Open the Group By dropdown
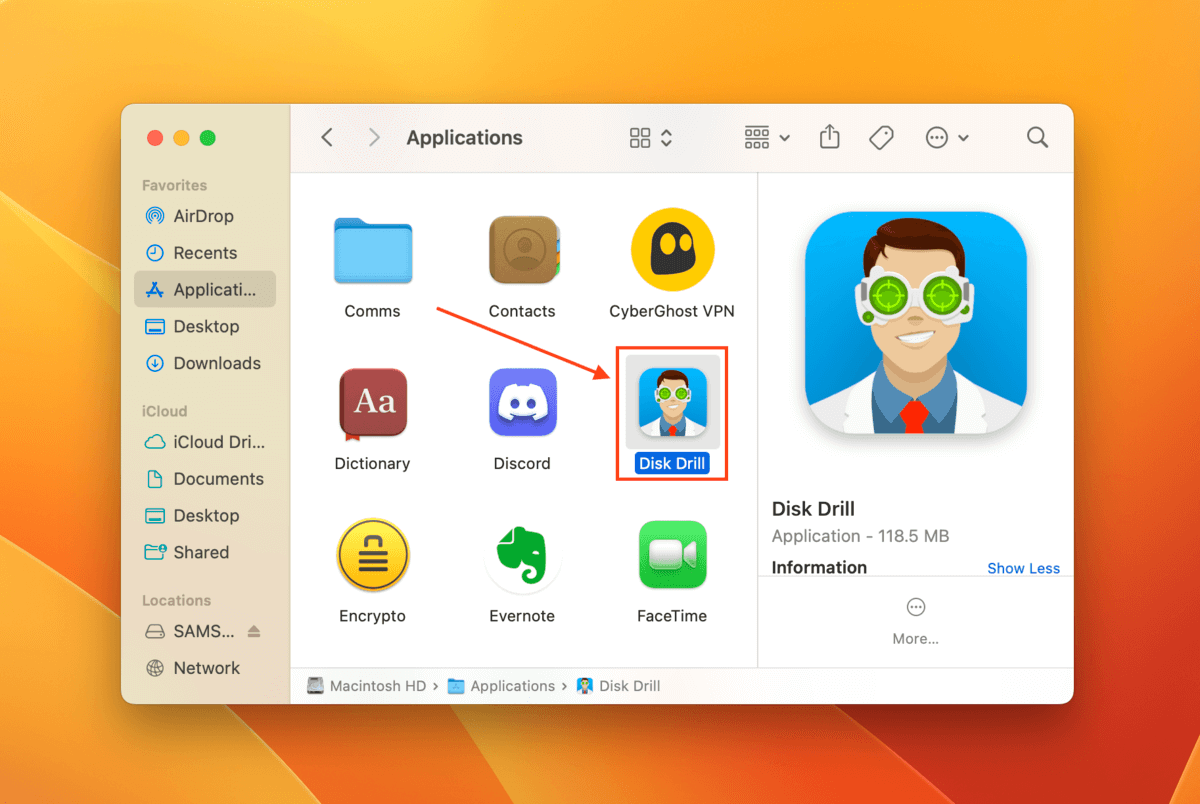This screenshot has width=1200, height=804. point(767,138)
